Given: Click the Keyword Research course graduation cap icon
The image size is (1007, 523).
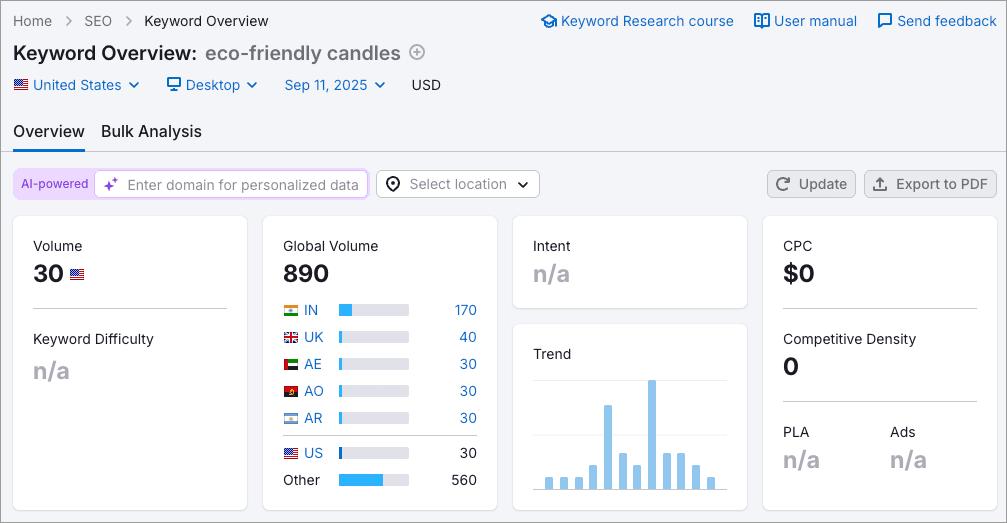Looking at the screenshot, I should point(548,21).
